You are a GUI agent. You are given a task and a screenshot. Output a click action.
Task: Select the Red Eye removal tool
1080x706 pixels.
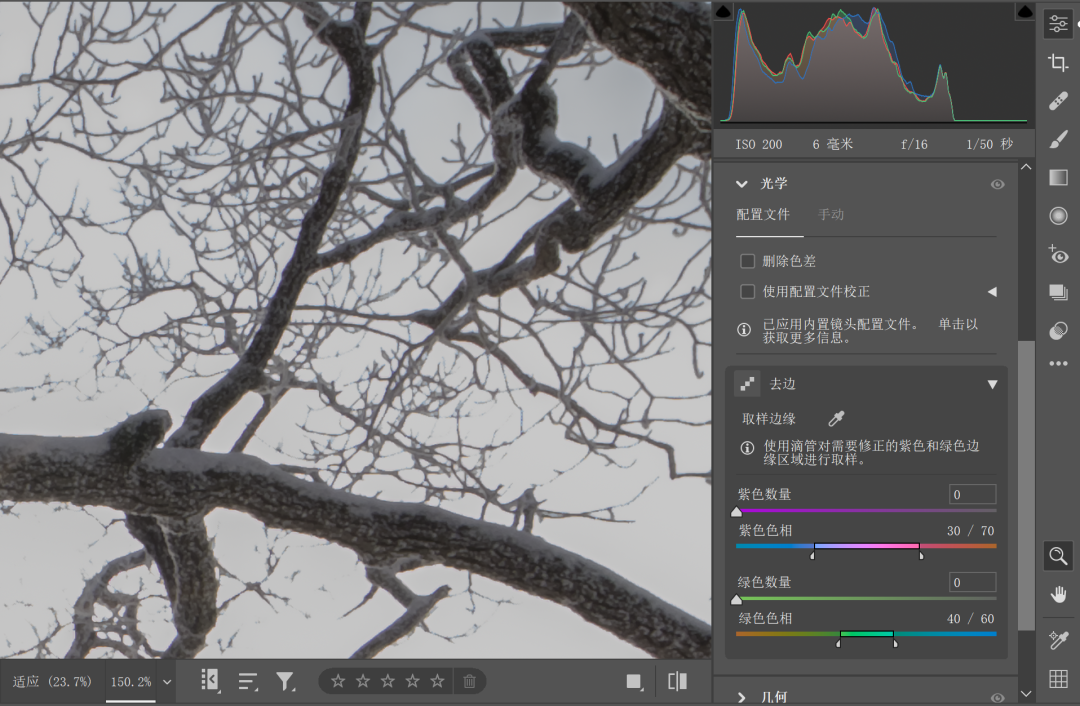1058,255
